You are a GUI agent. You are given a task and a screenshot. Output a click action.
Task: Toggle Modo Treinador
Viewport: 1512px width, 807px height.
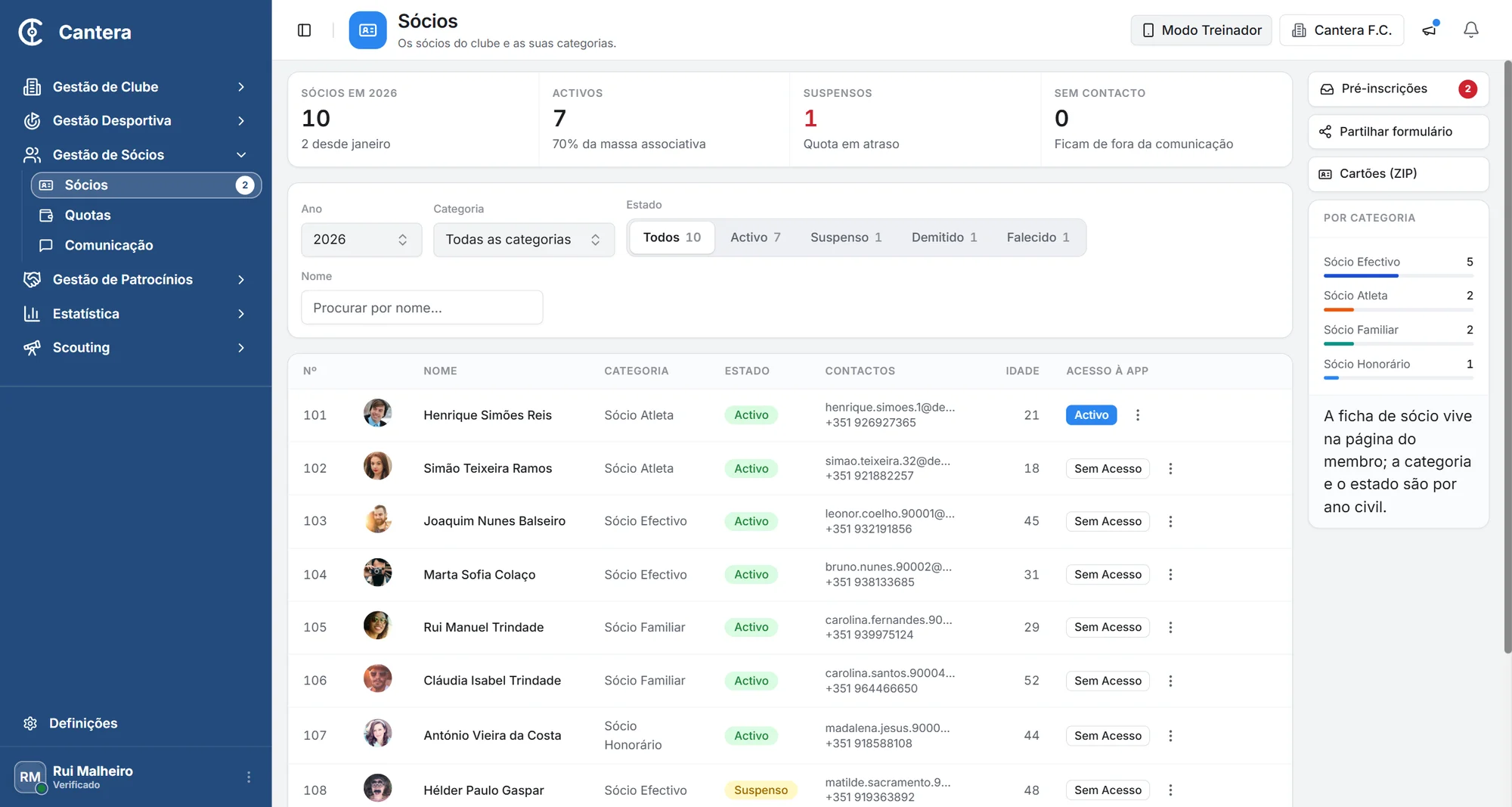coord(1201,30)
